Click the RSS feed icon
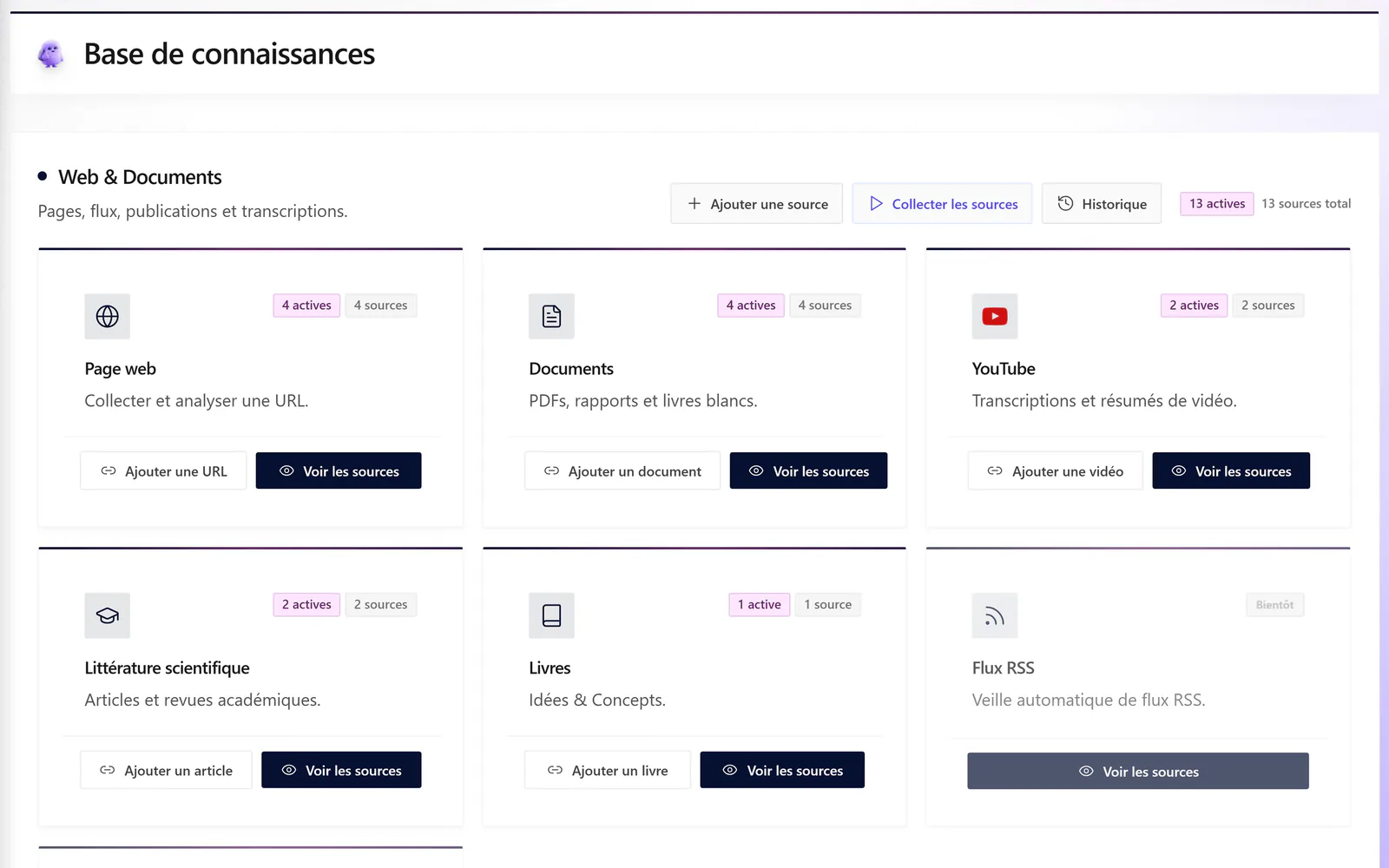This screenshot has width=1389, height=868. (995, 615)
